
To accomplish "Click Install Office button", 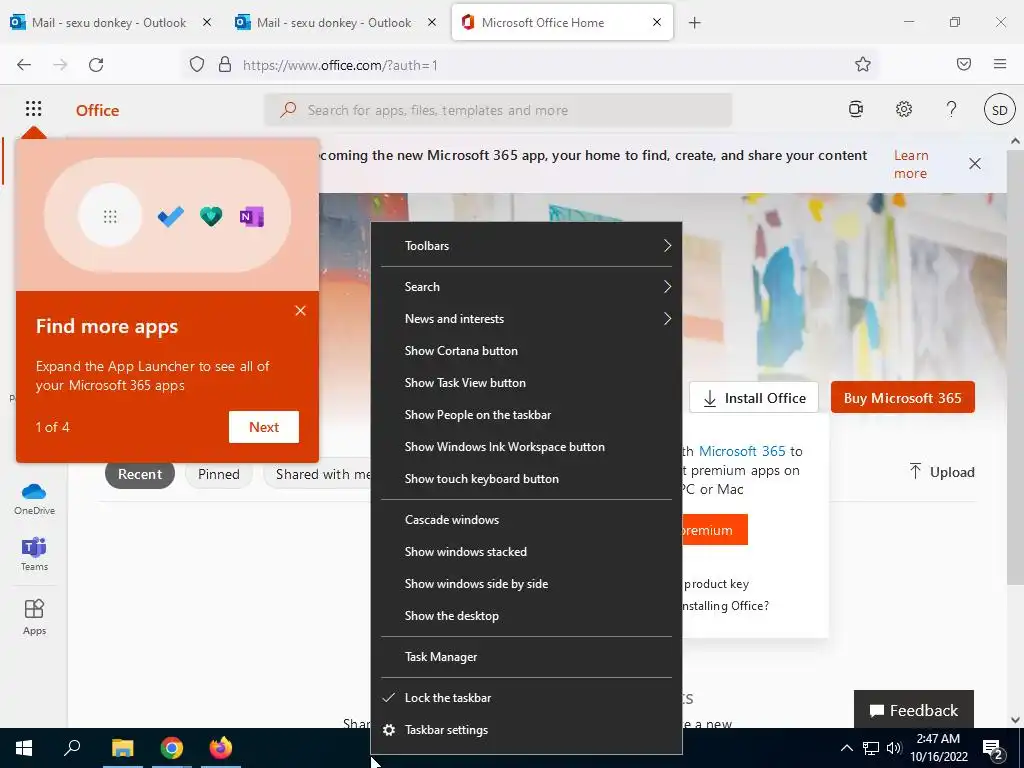I will click(754, 398).
